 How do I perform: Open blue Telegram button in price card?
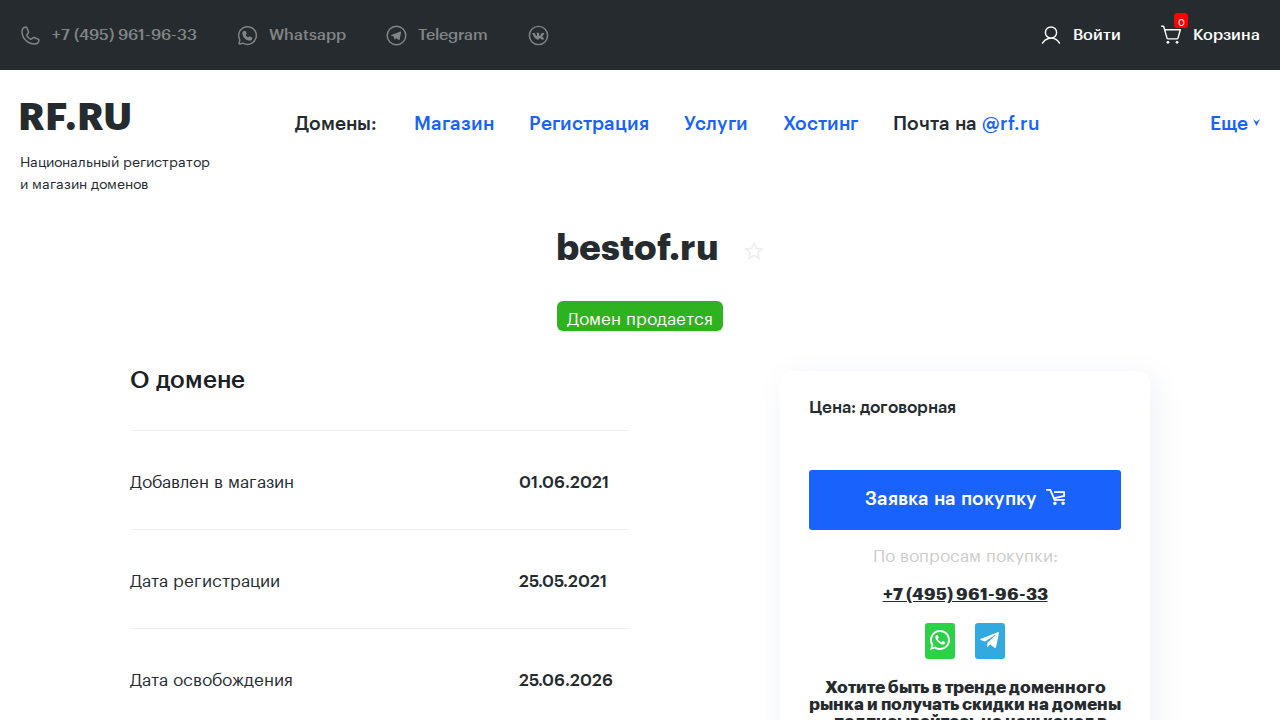coord(990,641)
